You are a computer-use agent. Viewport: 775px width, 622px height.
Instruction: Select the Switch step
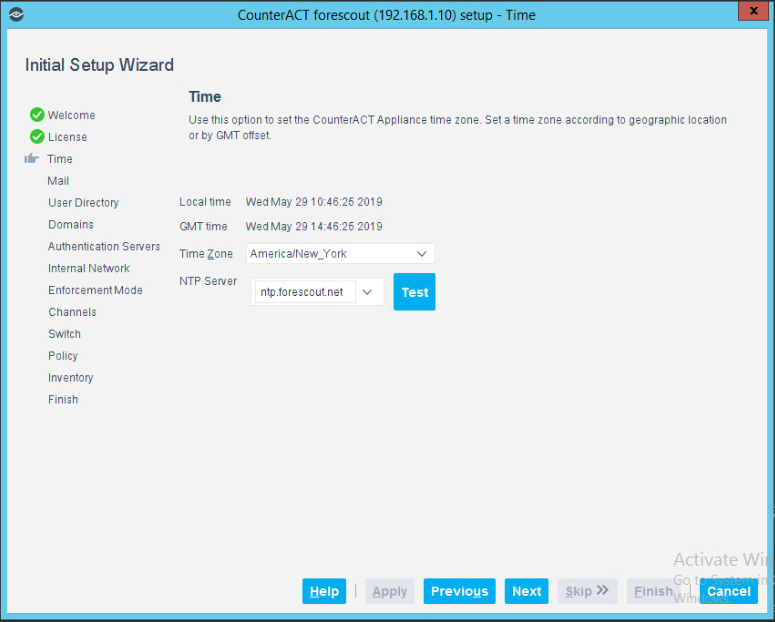pos(64,334)
